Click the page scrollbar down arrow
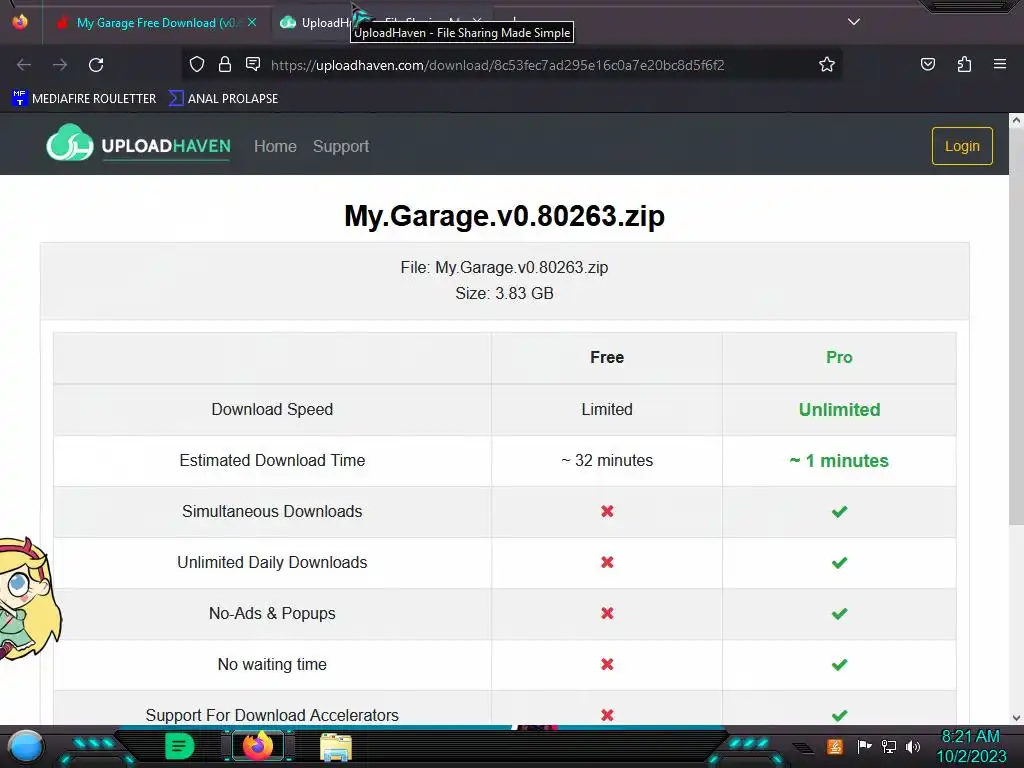Image resolution: width=1024 pixels, height=768 pixels. pos(1016,718)
